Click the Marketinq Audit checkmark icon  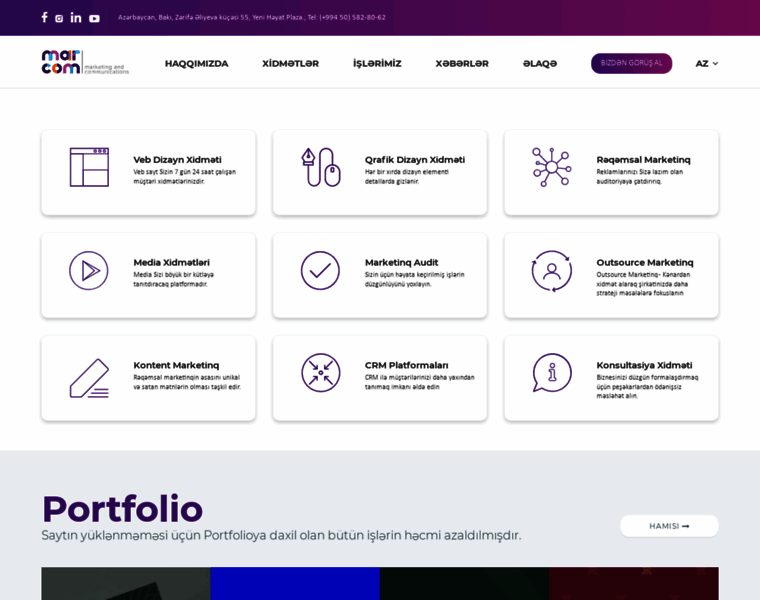tap(320, 270)
